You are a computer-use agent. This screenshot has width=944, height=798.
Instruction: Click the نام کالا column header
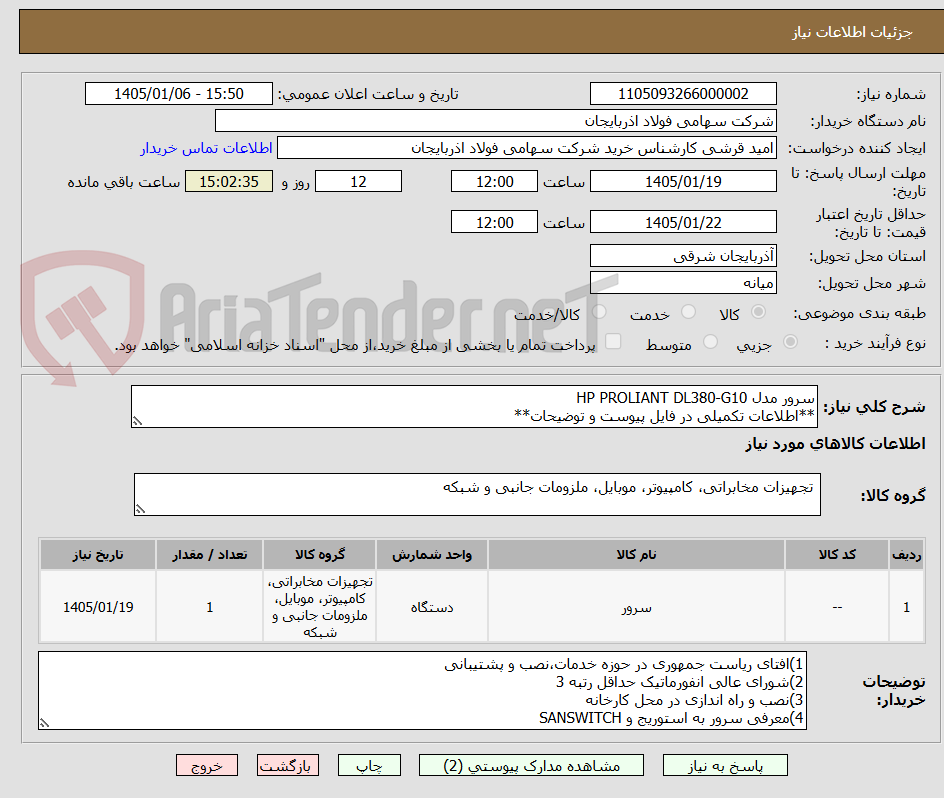(x=636, y=555)
